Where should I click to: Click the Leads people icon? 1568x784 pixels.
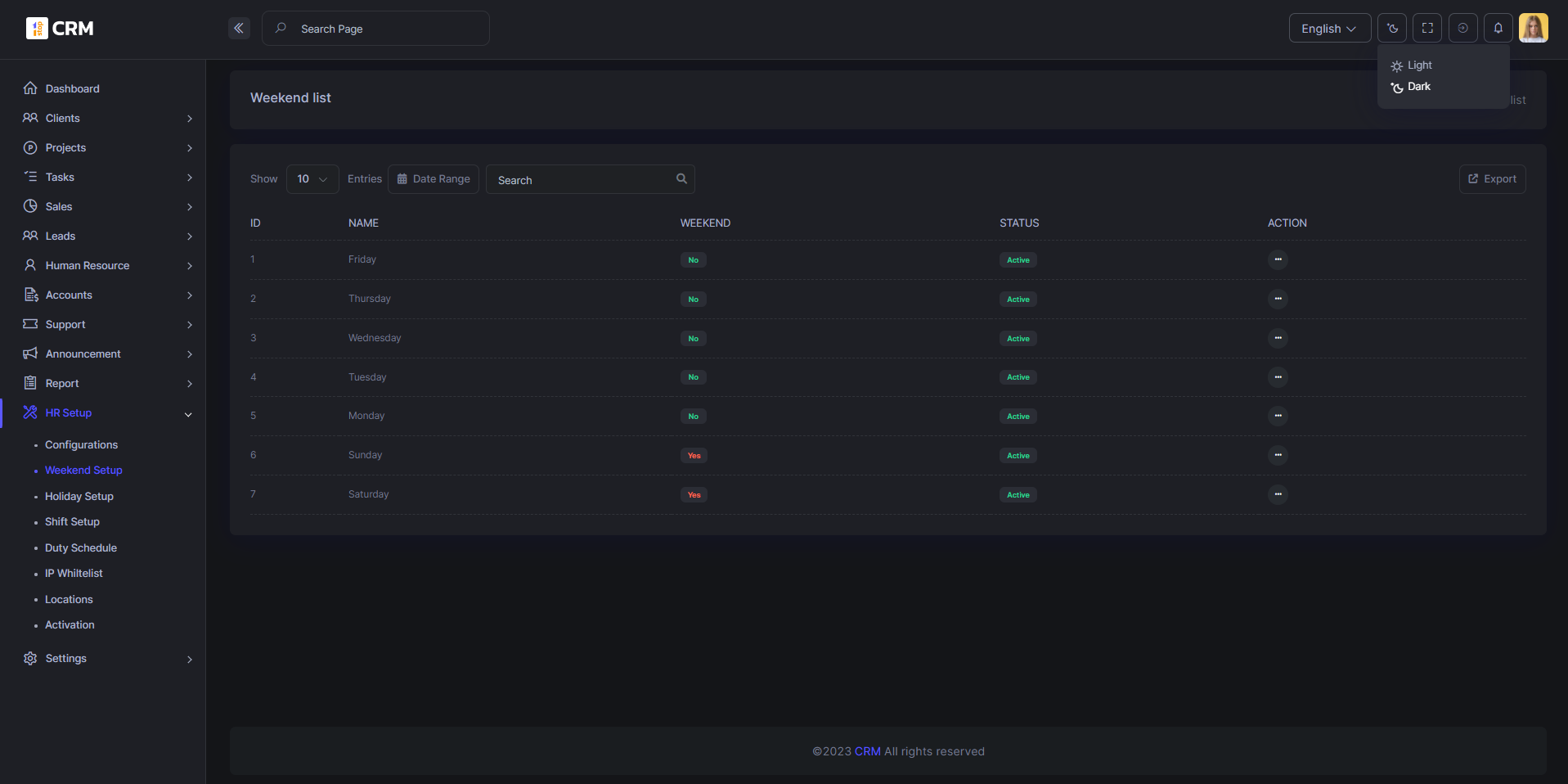pos(30,236)
